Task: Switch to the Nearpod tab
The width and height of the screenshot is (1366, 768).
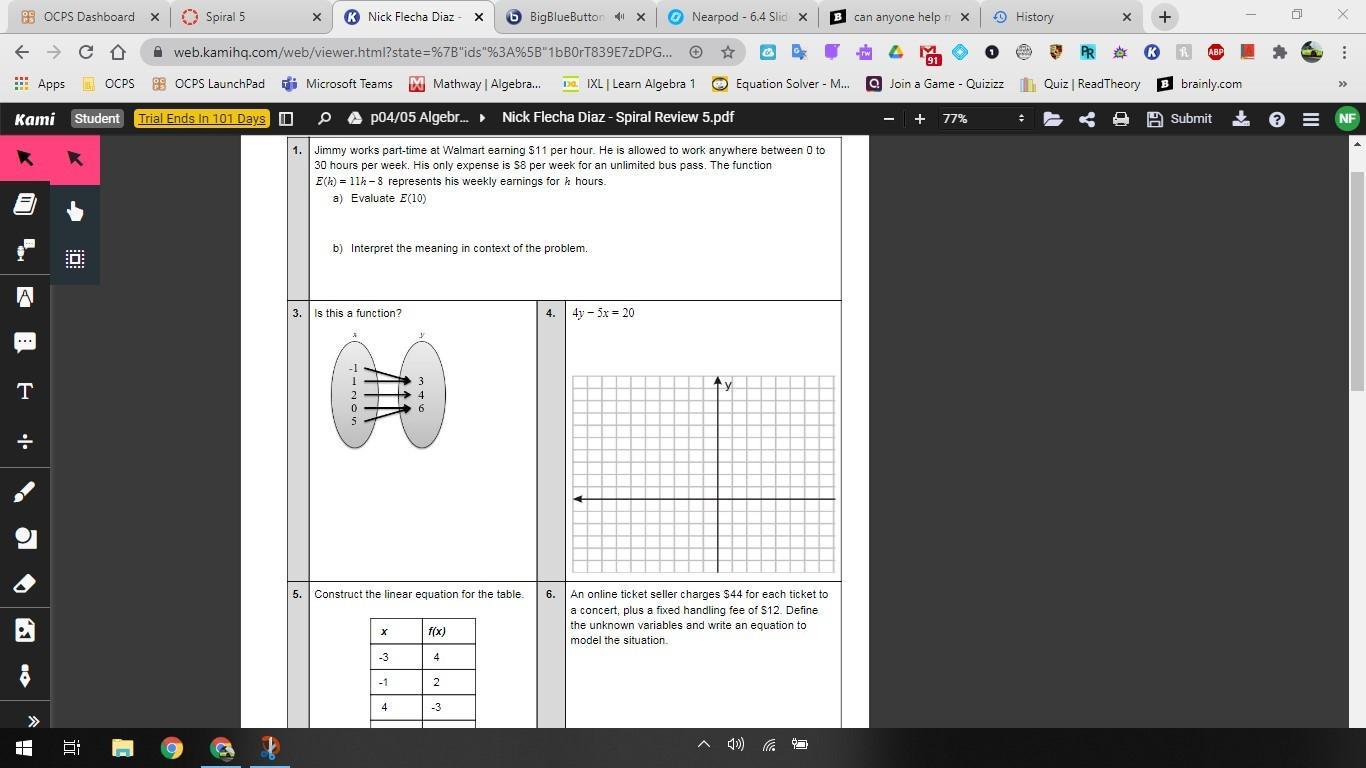Action: point(737,17)
